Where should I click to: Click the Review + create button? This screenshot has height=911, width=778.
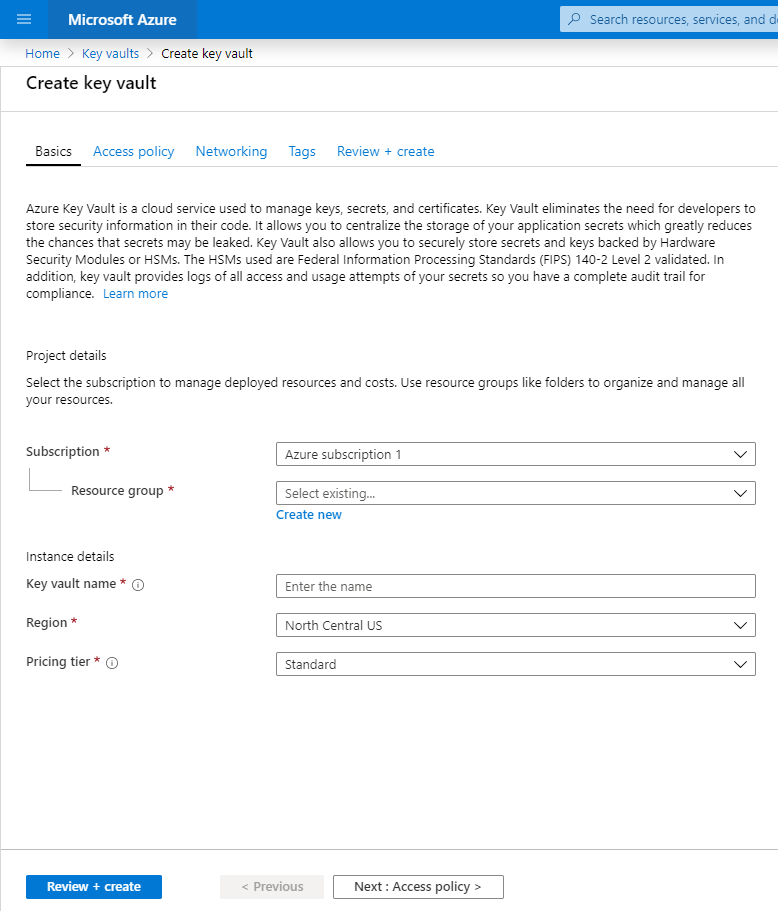click(94, 887)
